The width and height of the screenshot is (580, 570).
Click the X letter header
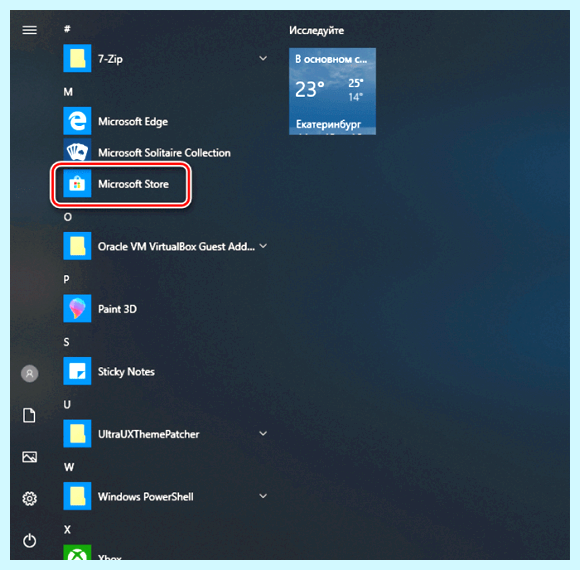point(67,530)
